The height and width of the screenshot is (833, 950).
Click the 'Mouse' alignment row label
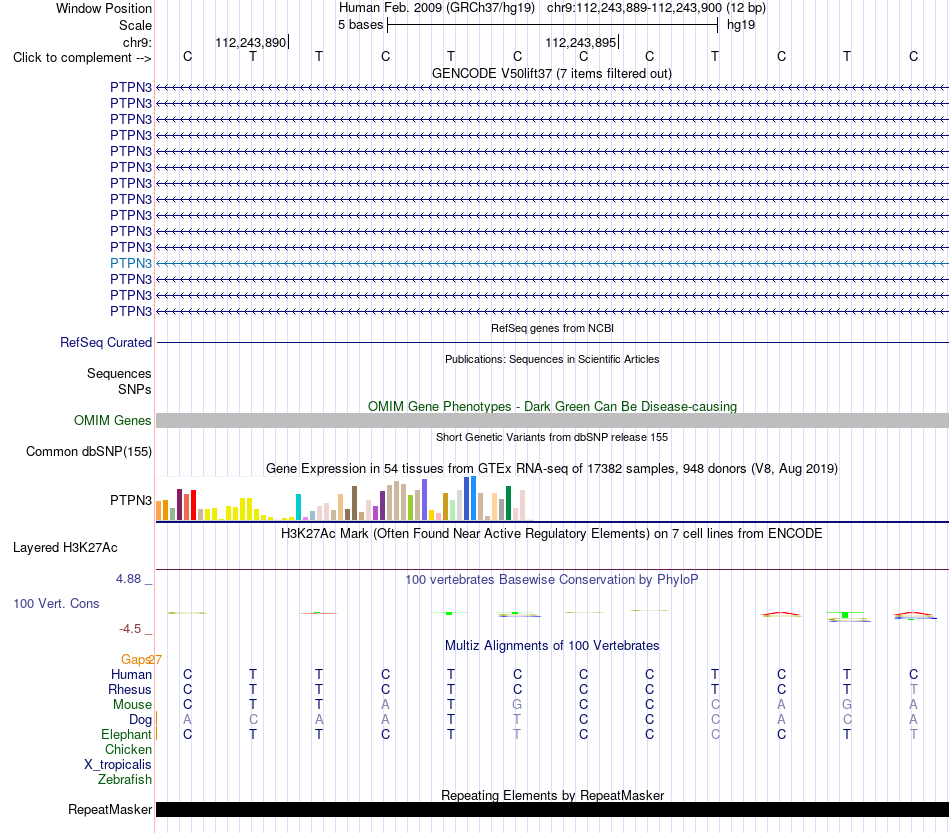click(132, 705)
